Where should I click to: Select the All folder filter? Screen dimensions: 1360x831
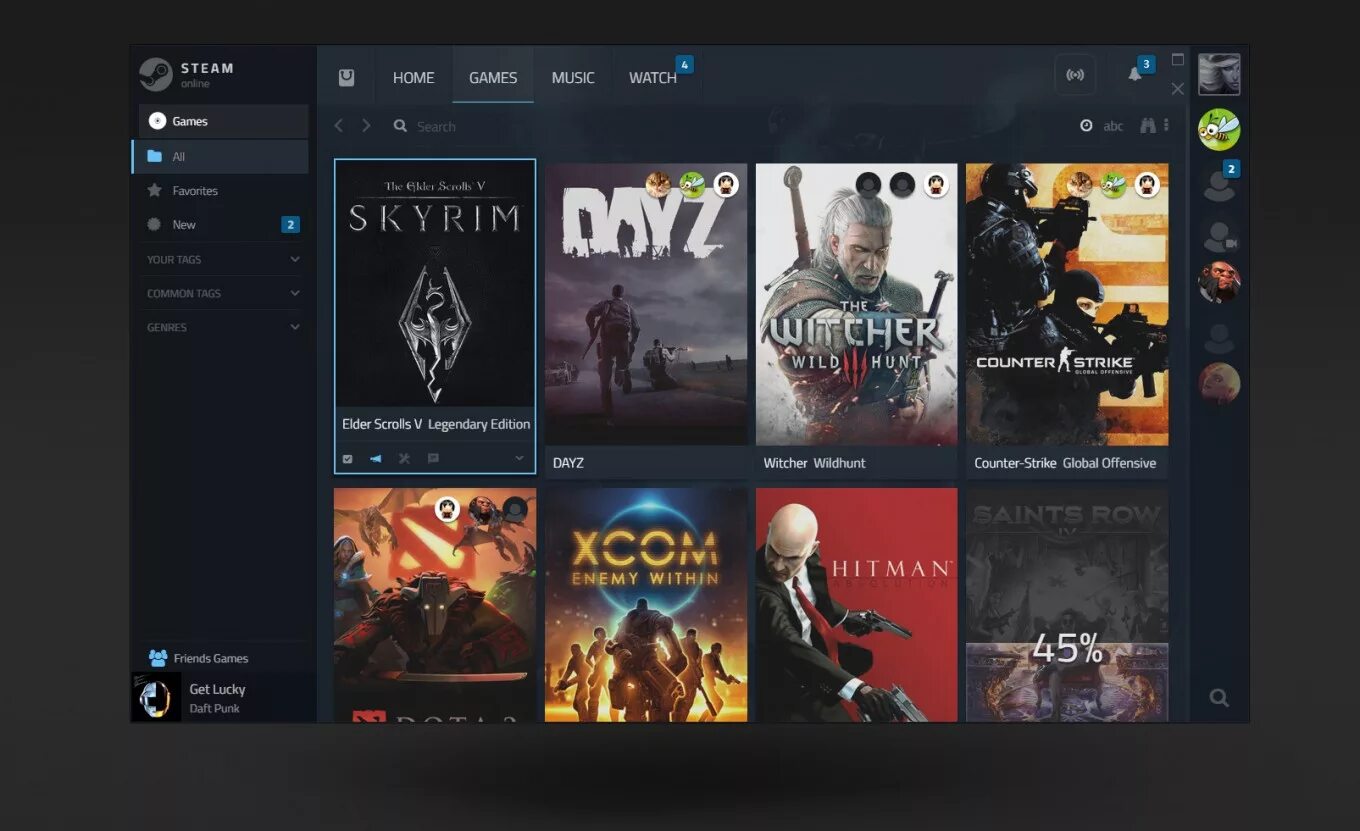click(220, 156)
